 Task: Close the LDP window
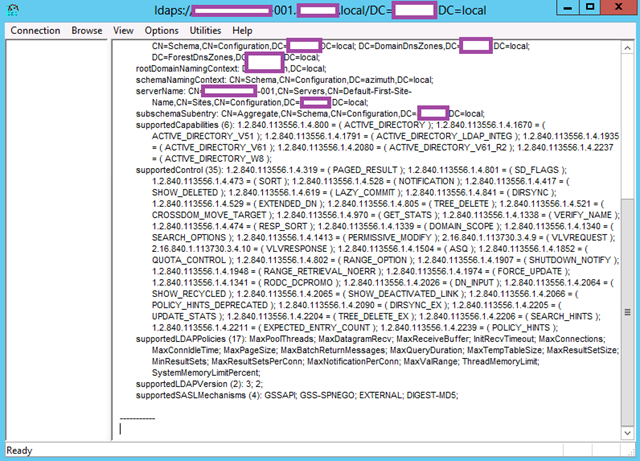[619, 7]
